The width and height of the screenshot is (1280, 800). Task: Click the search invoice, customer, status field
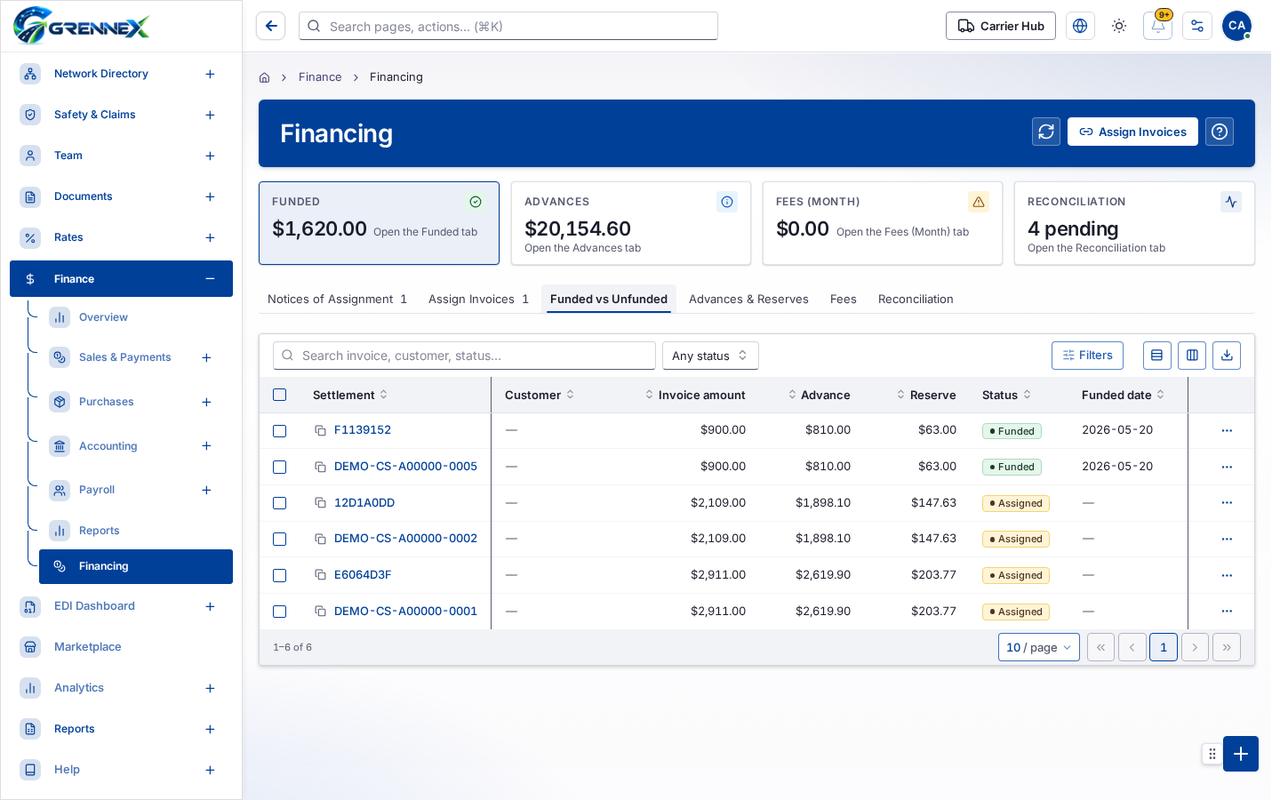(x=464, y=356)
